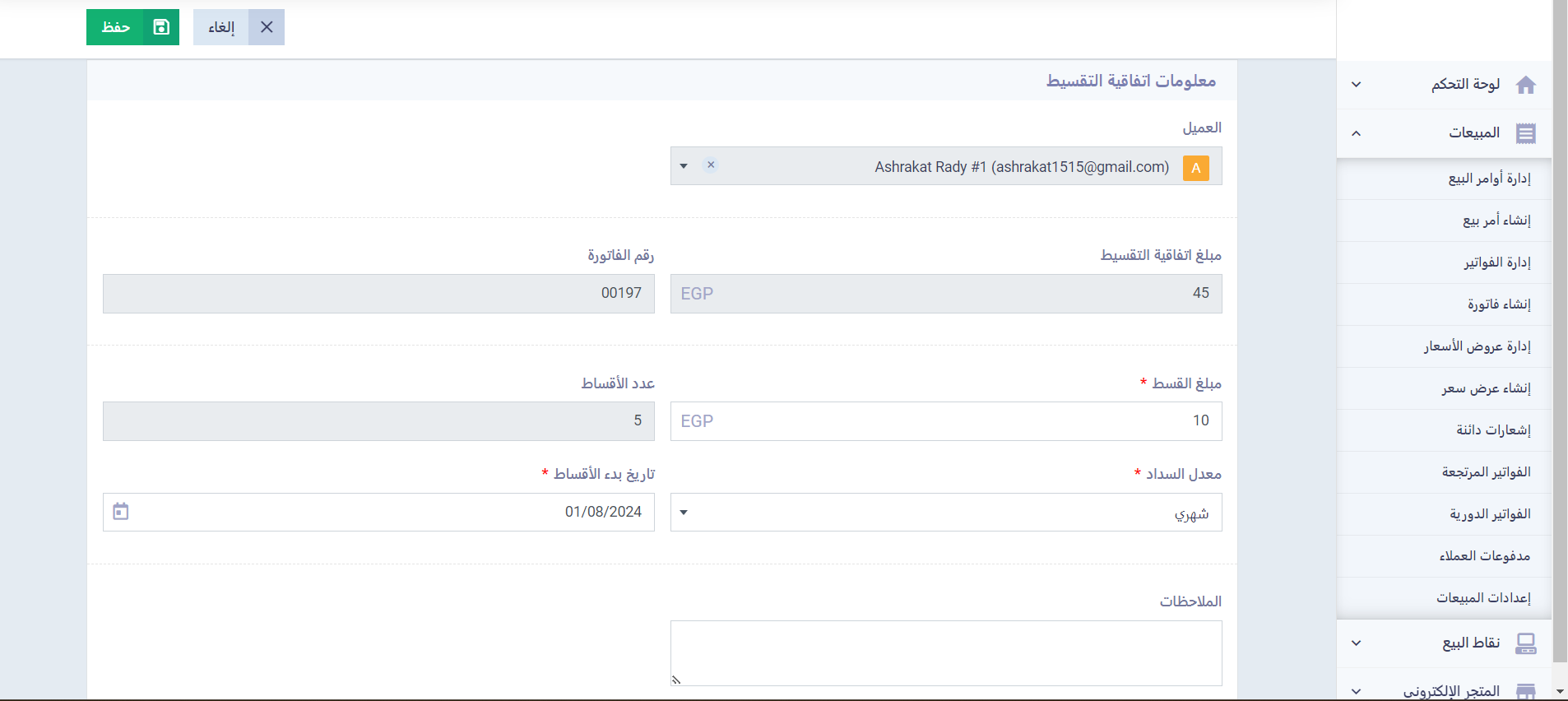Click the حفظ save button
Screen dimensions: 1568x701
116,27
